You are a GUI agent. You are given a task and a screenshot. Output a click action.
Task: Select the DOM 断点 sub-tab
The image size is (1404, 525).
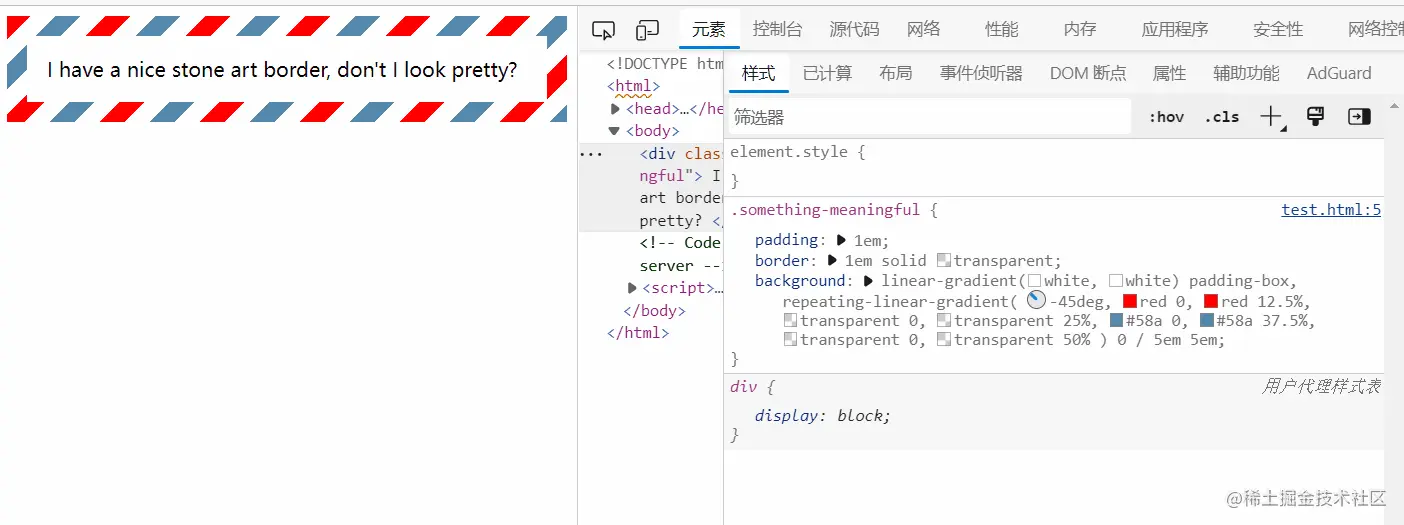pyautogui.click(x=1088, y=73)
